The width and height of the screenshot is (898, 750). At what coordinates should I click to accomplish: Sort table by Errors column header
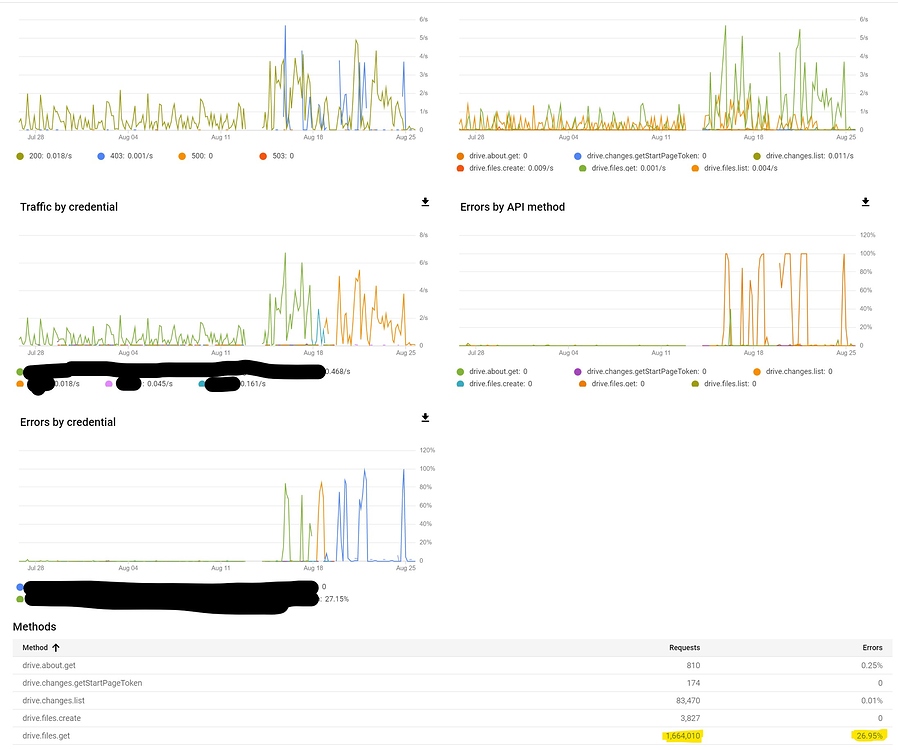872,648
